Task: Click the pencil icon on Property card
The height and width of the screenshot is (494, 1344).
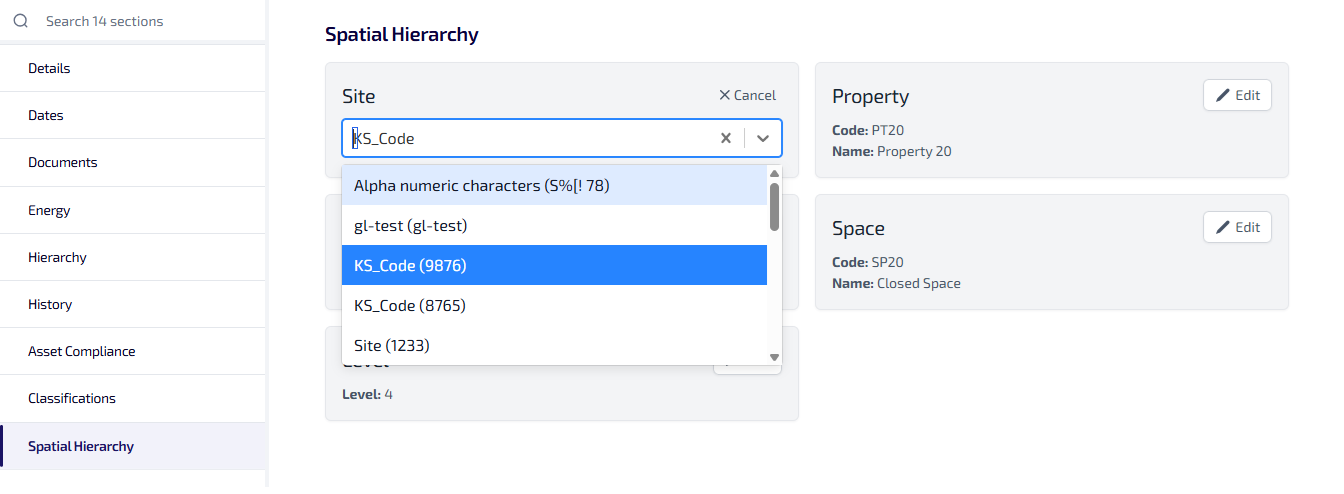Action: [x=1222, y=96]
